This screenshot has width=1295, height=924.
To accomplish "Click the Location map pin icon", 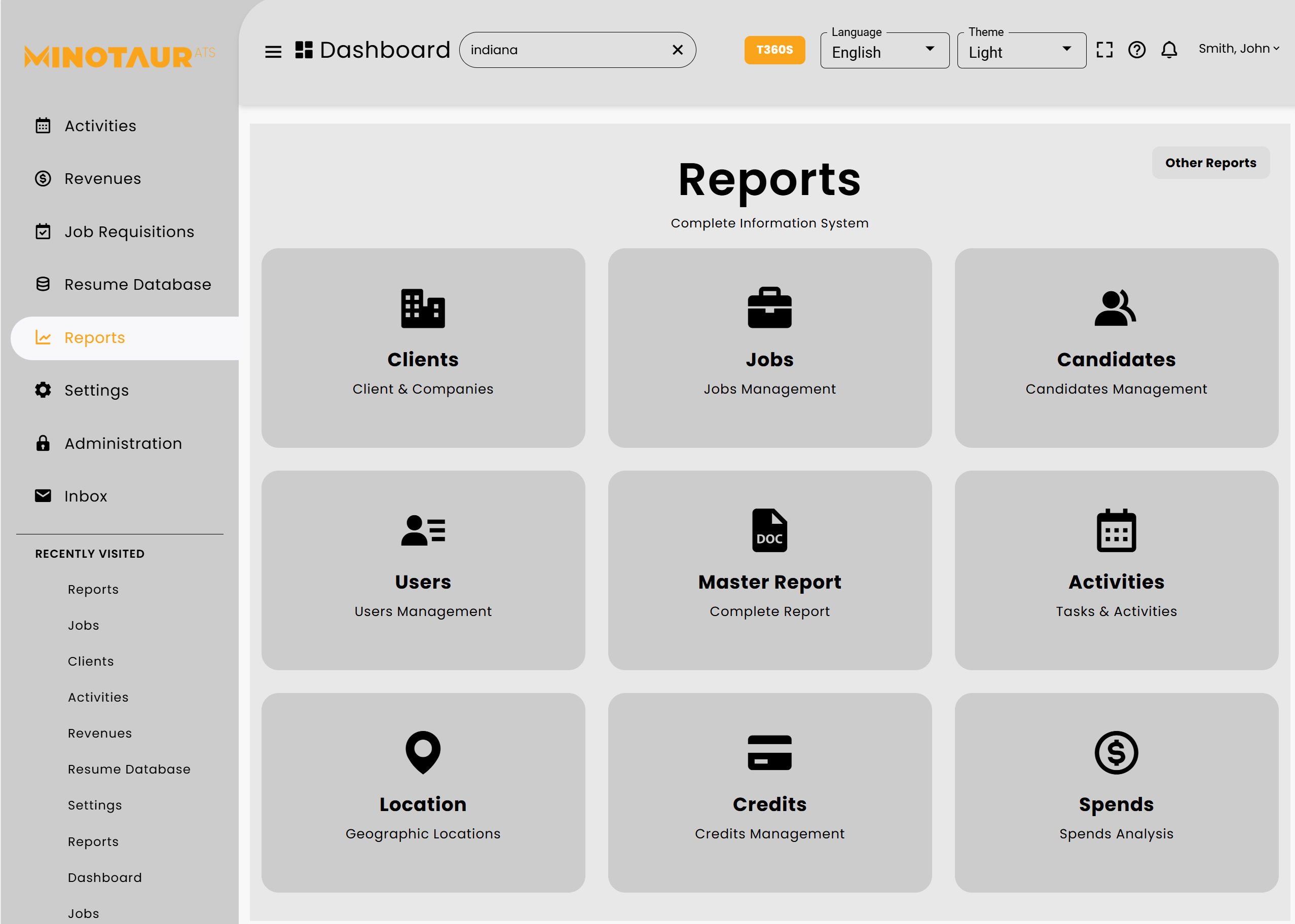I will (x=423, y=752).
